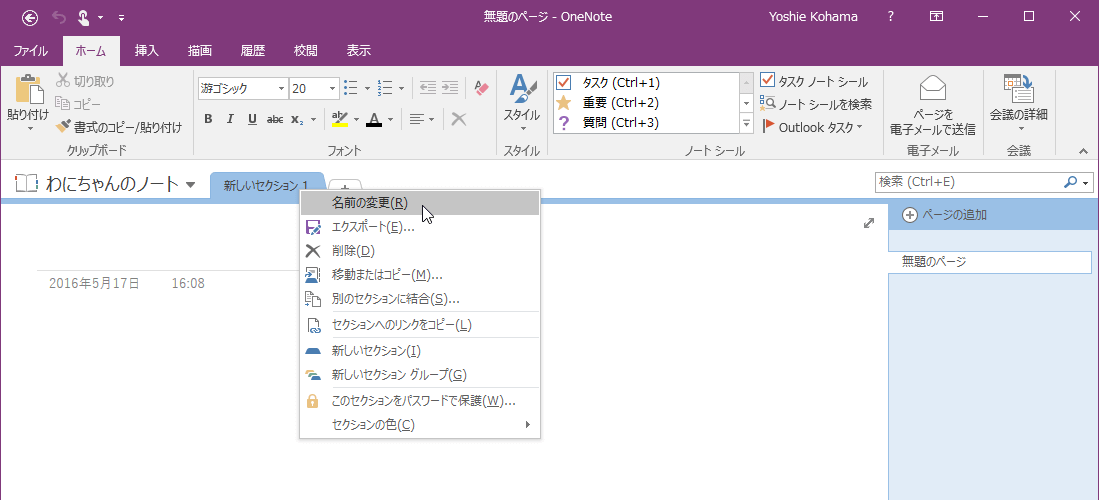
Task: Click the 新しいセクション 1 section tab
Action: point(267,185)
